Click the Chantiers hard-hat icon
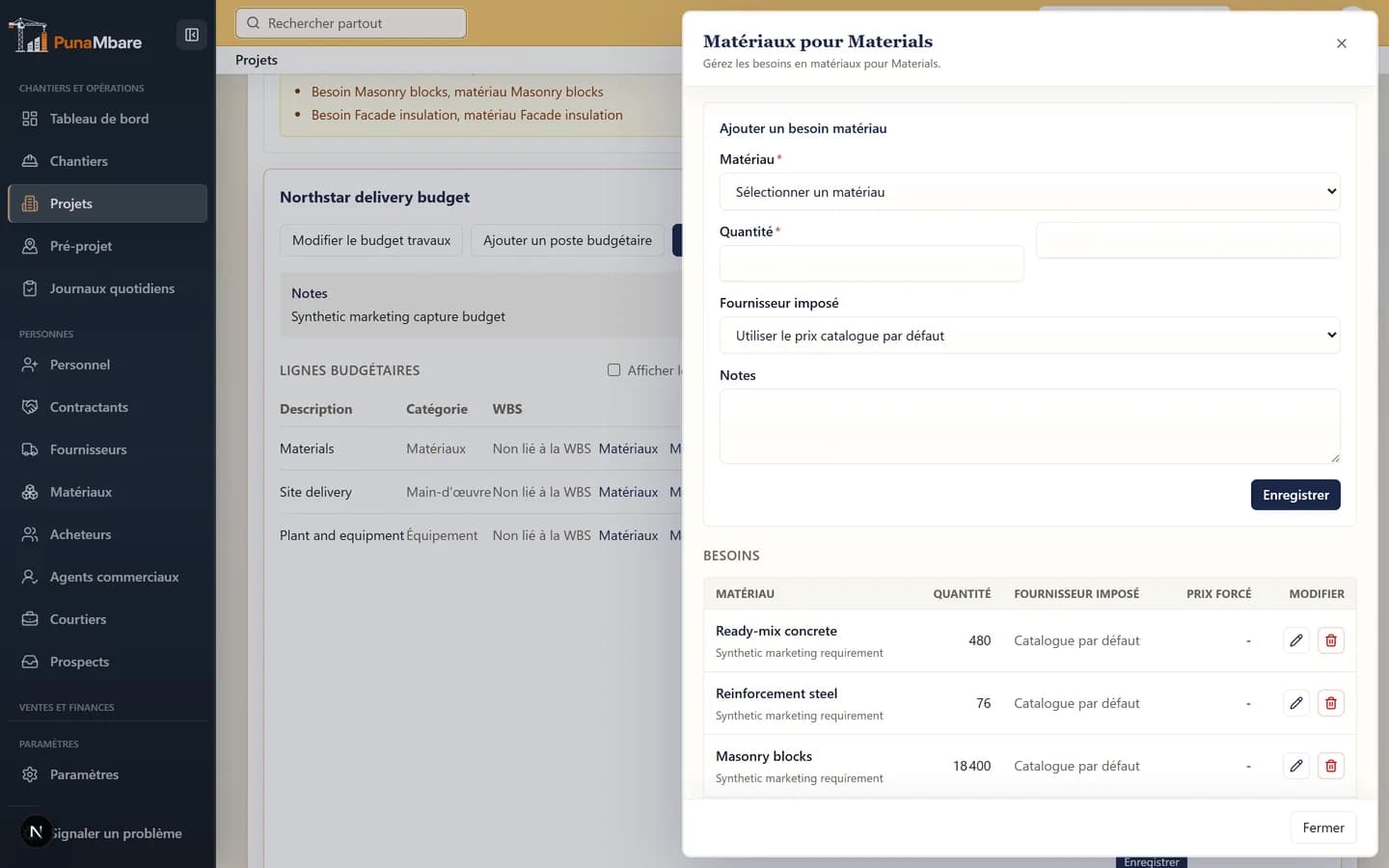The height and width of the screenshot is (868, 1389). 30,161
